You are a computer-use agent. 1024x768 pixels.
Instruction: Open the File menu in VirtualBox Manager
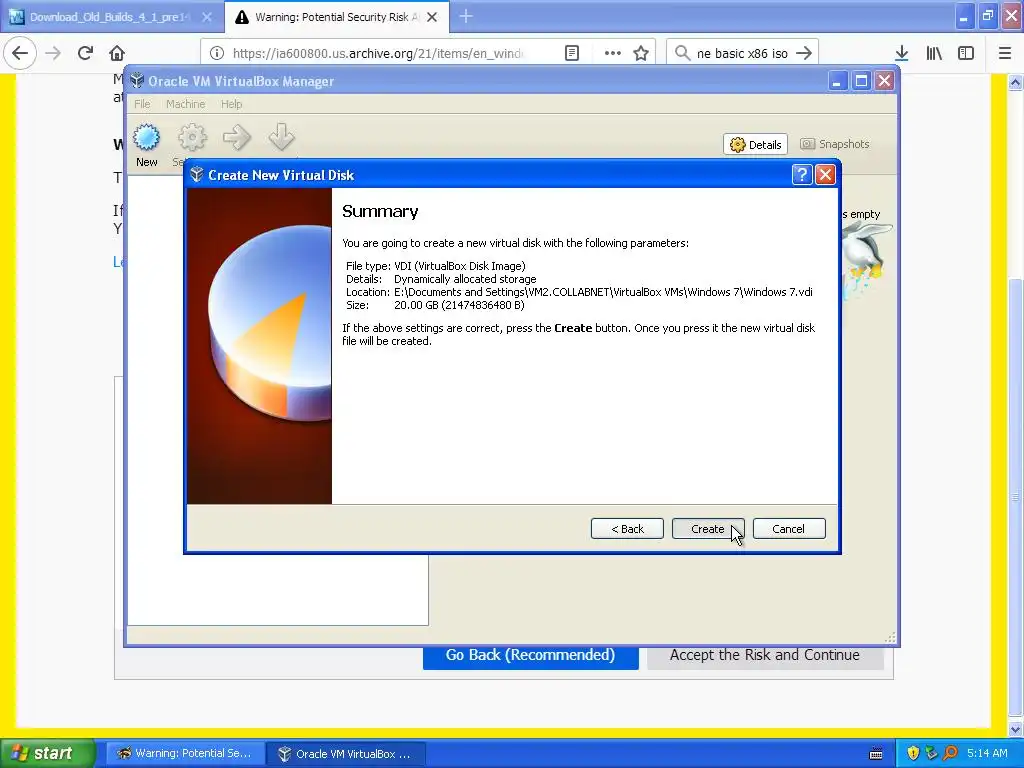click(142, 104)
